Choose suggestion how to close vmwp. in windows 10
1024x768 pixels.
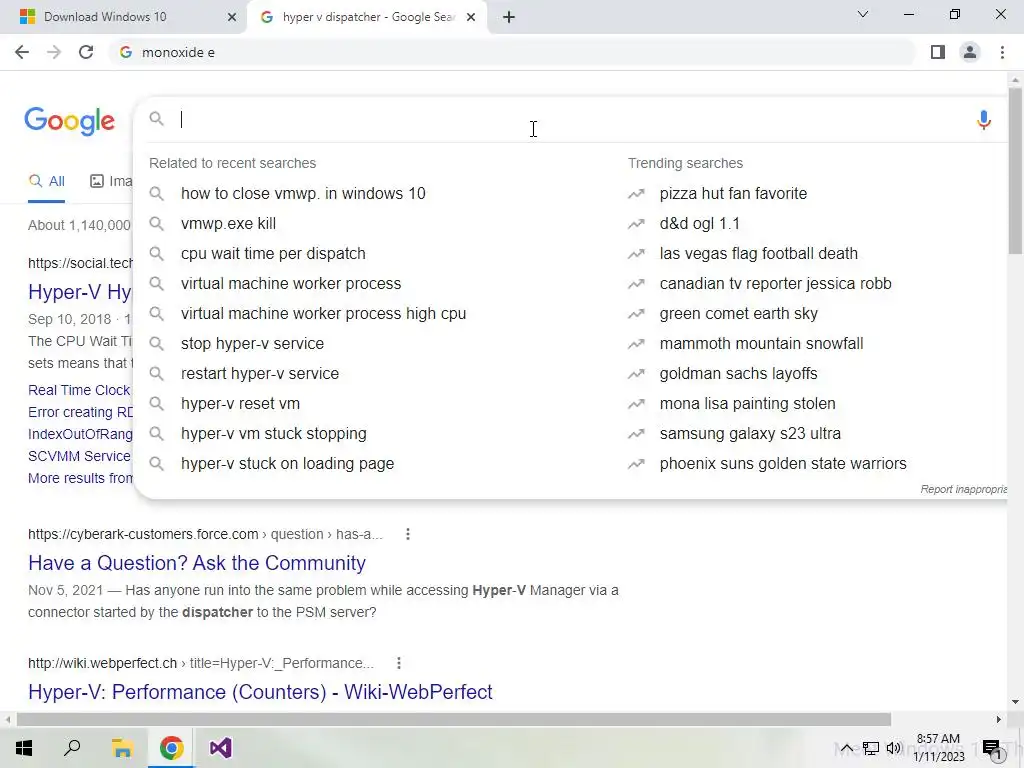[x=303, y=193]
